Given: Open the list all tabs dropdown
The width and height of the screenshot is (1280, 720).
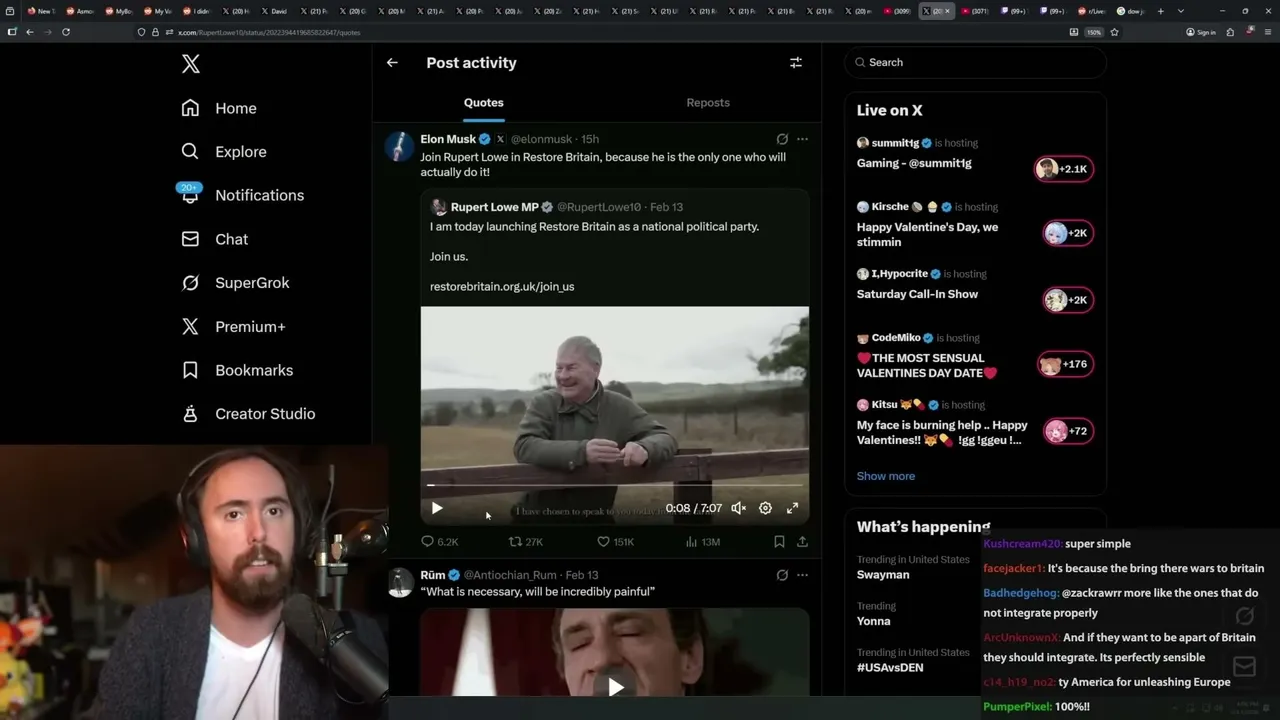Looking at the screenshot, I should pyautogui.click(x=1181, y=11).
